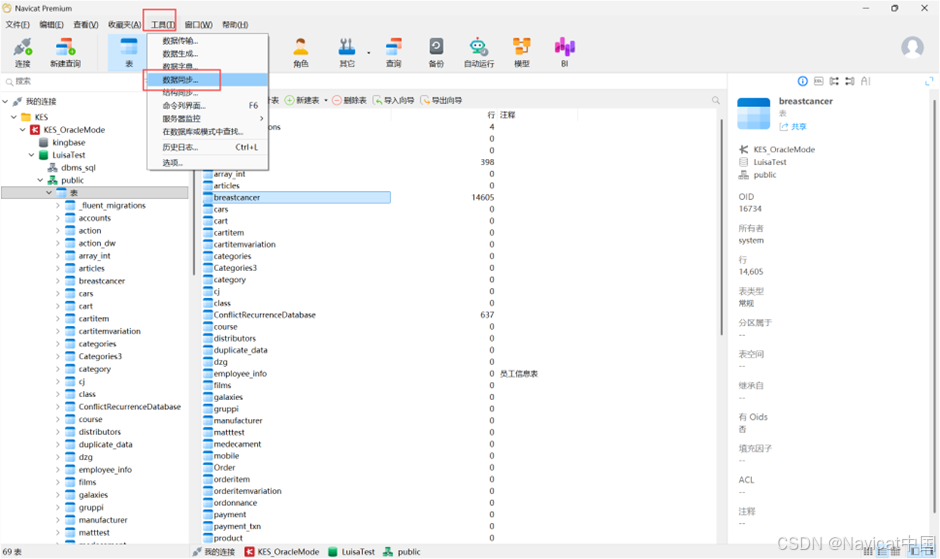Click the 注释 (Comment) column header
The width and height of the screenshot is (940, 559).
(x=508, y=115)
